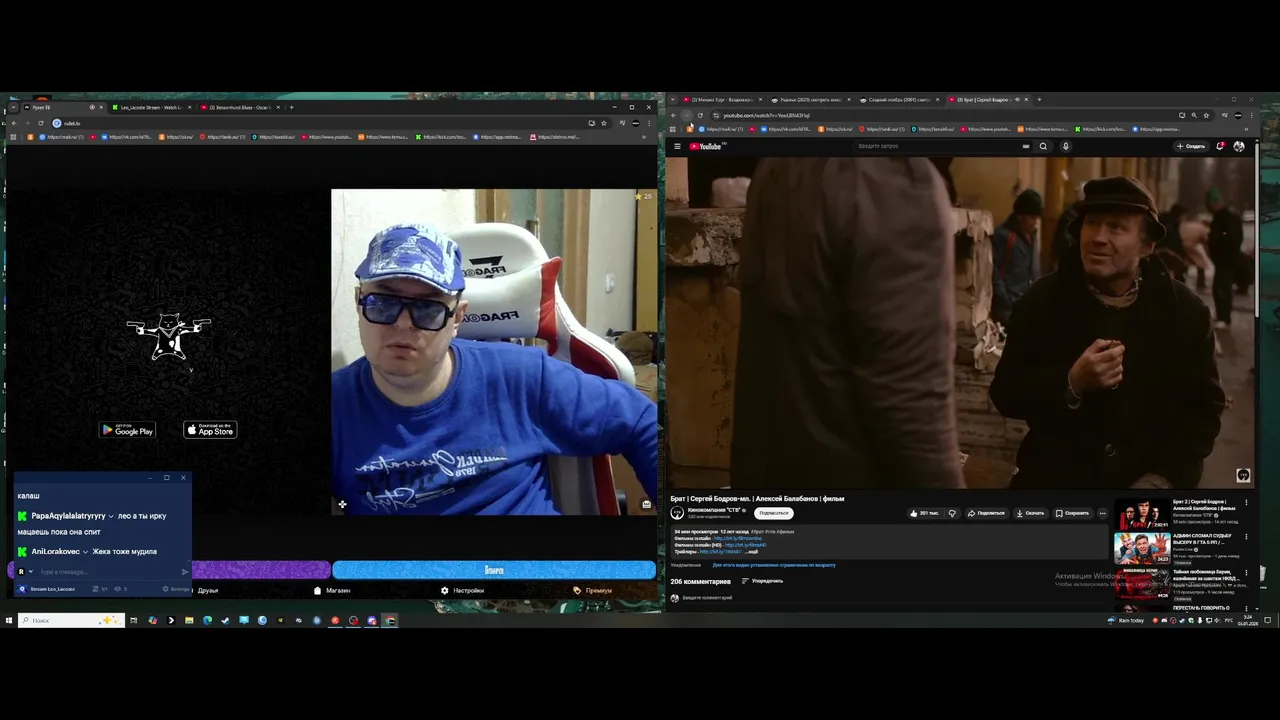
Task: Open the 'Rain today' weather widget
Action: coord(1126,620)
